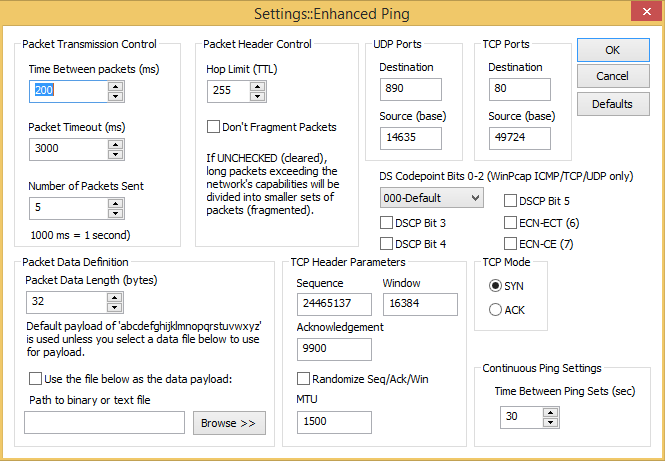The height and width of the screenshot is (461, 665).
Task: Open file chooser via Browse >> button
Action: 229,423
